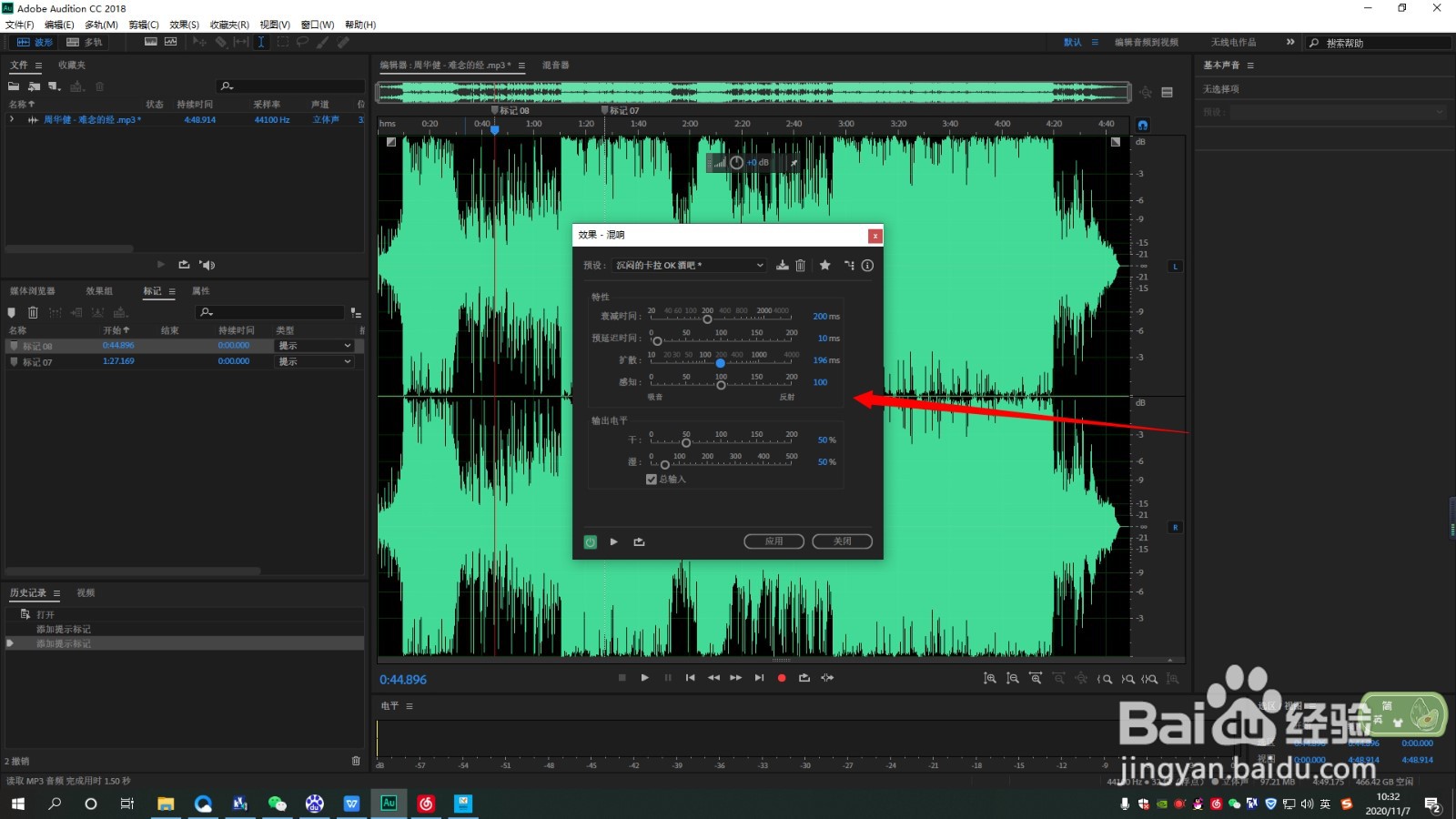Click the 关闭 close button
This screenshot has height=819, width=1456.
click(x=842, y=541)
